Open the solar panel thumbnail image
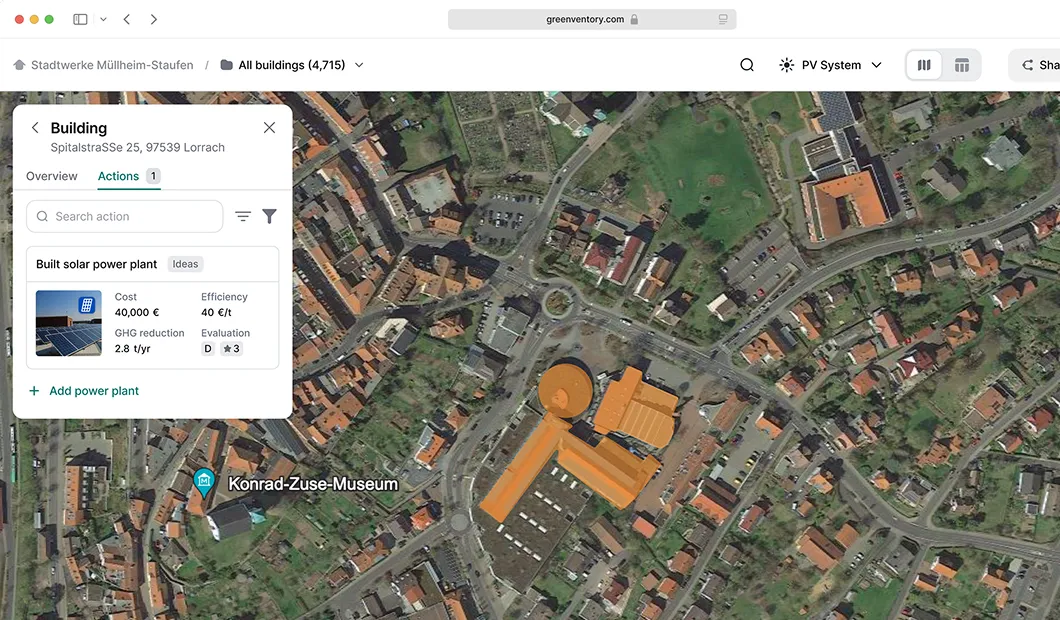Image resolution: width=1060 pixels, height=620 pixels. tap(68, 322)
